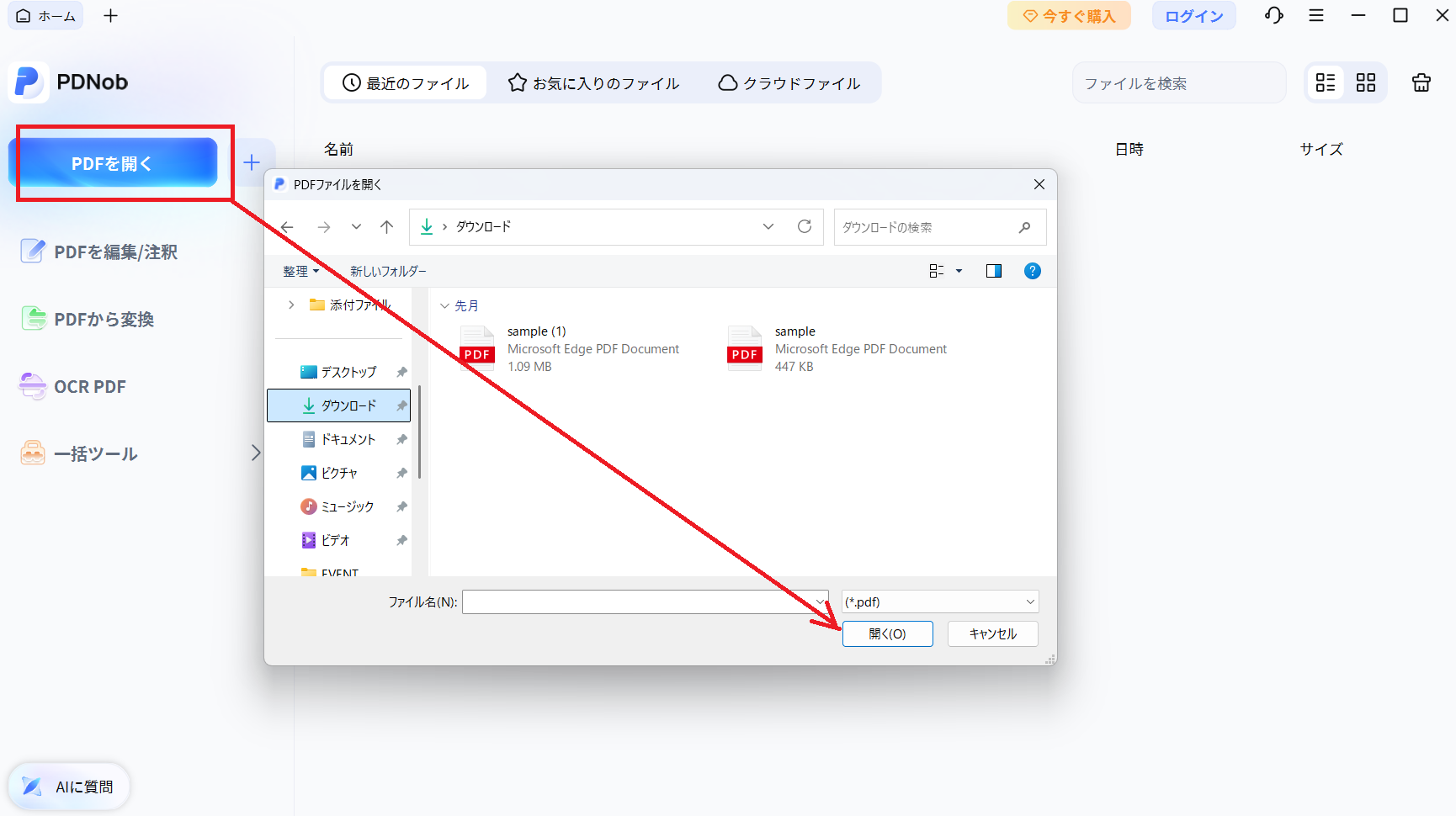Expand the address bar history dropdown
The image size is (1456, 816).
click(768, 227)
